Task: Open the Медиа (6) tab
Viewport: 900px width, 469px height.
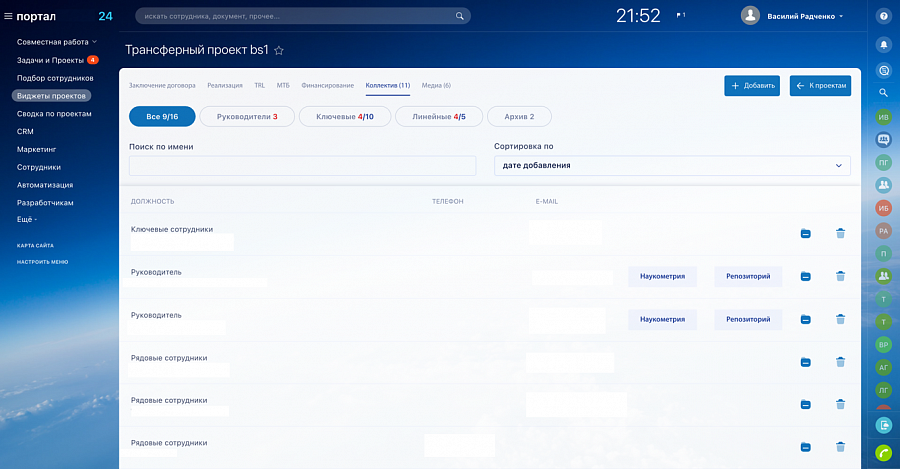Action: pyautogui.click(x=436, y=86)
